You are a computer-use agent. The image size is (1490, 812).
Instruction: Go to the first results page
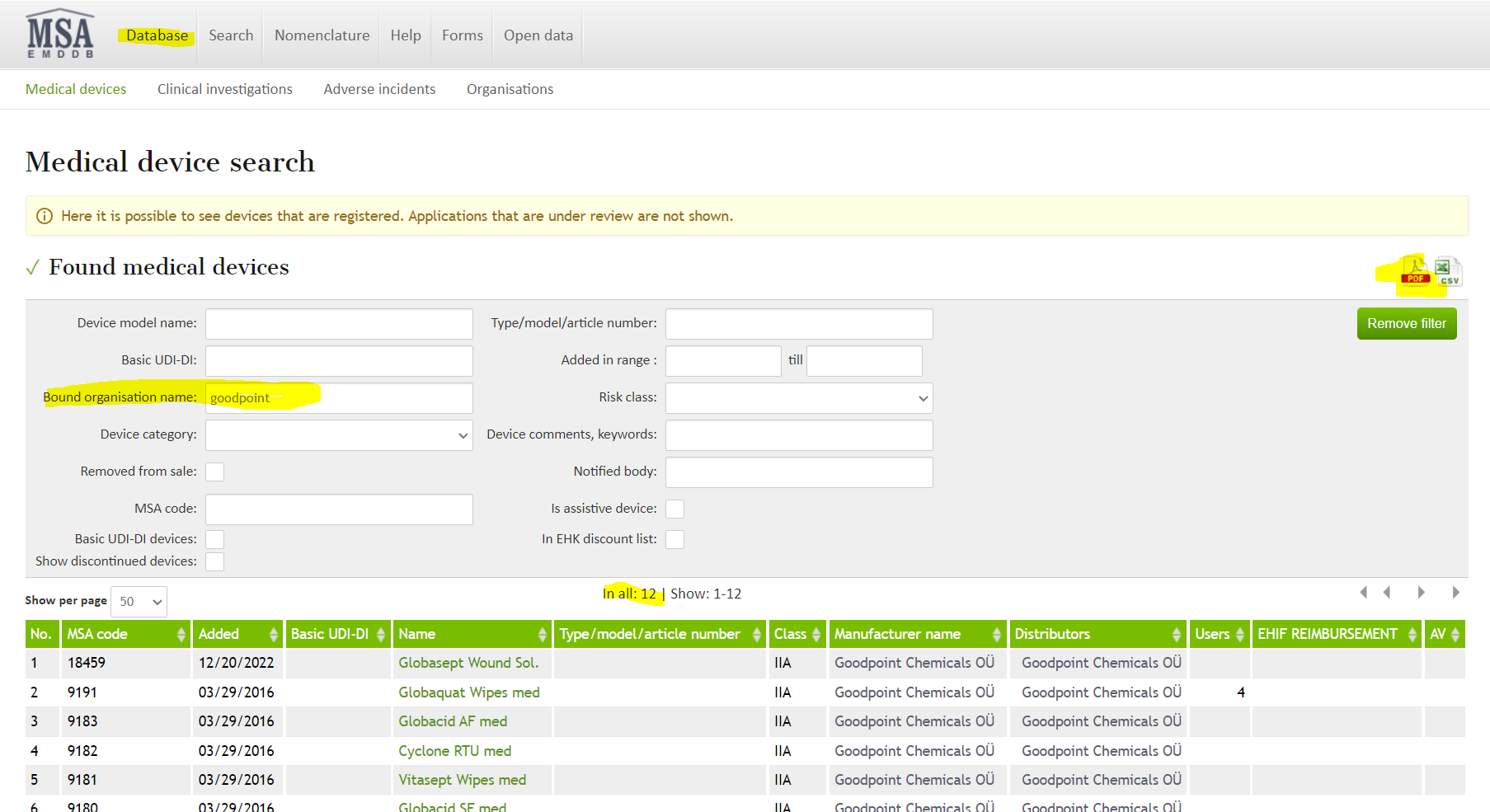(x=1363, y=593)
